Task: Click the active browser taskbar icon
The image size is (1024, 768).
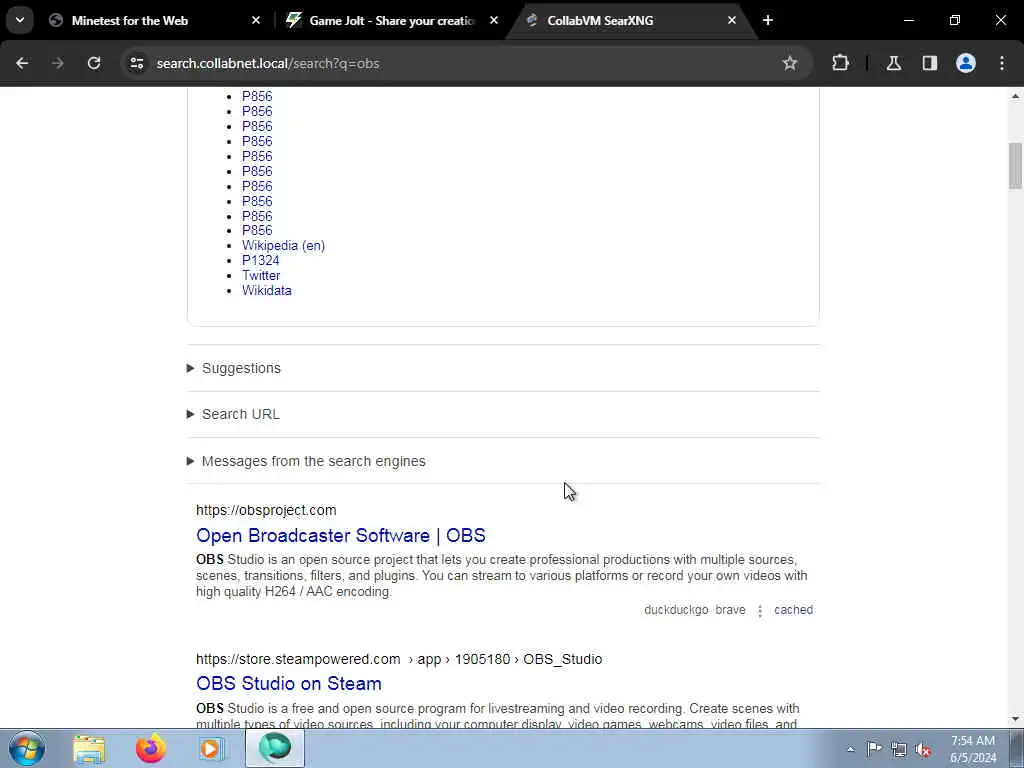Action: click(x=275, y=748)
